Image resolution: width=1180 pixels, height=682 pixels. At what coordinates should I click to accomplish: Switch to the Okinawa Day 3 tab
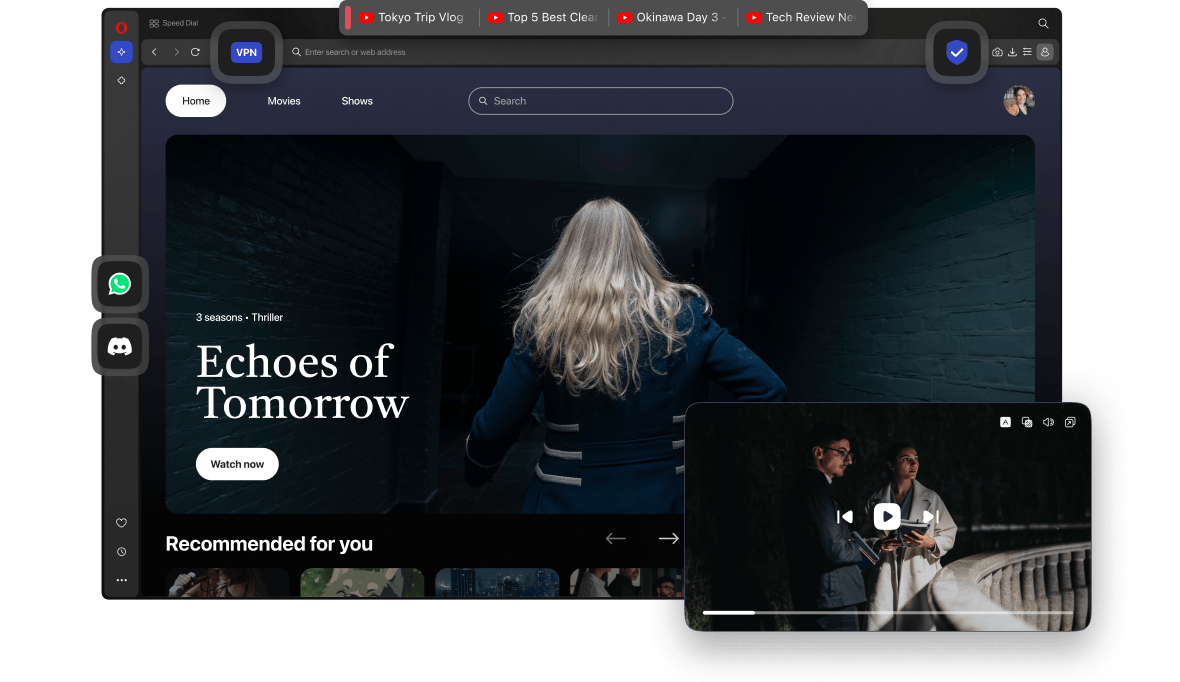(671, 17)
